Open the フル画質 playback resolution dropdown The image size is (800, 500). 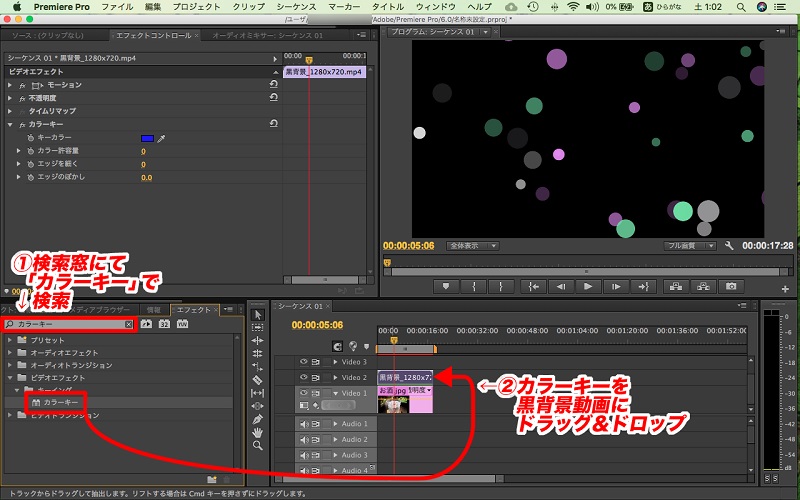690,246
